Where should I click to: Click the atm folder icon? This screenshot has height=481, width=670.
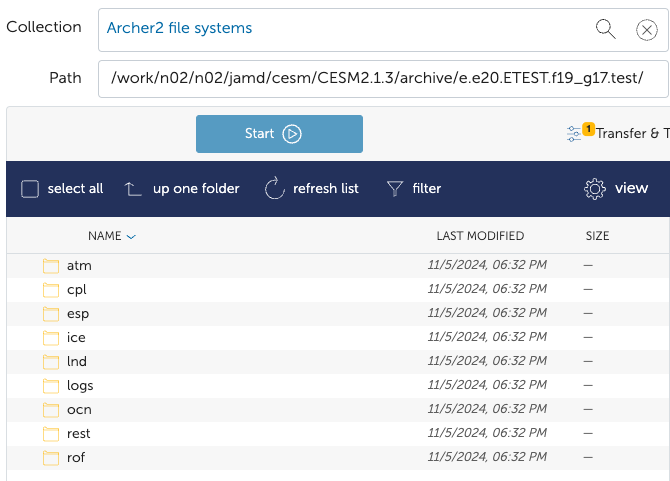click(51, 266)
